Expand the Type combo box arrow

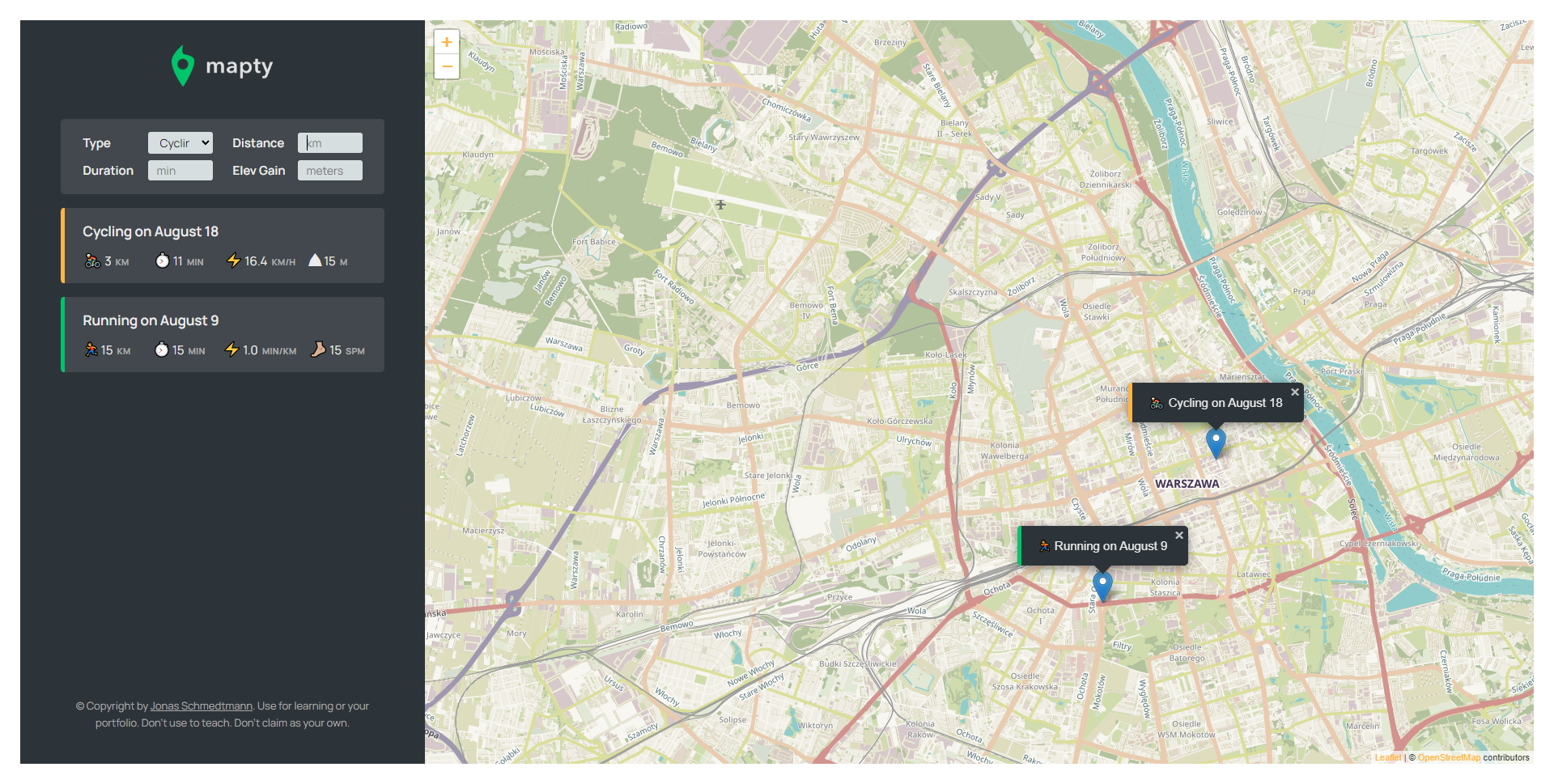[x=205, y=142]
